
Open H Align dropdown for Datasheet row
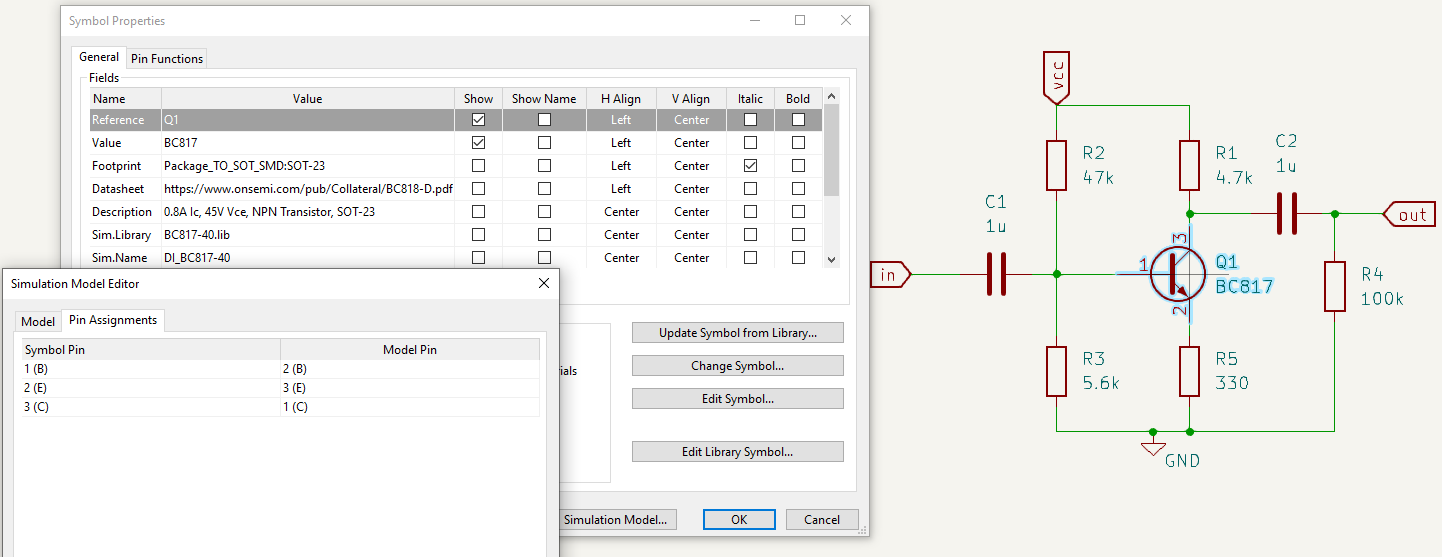click(x=621, y=189)
